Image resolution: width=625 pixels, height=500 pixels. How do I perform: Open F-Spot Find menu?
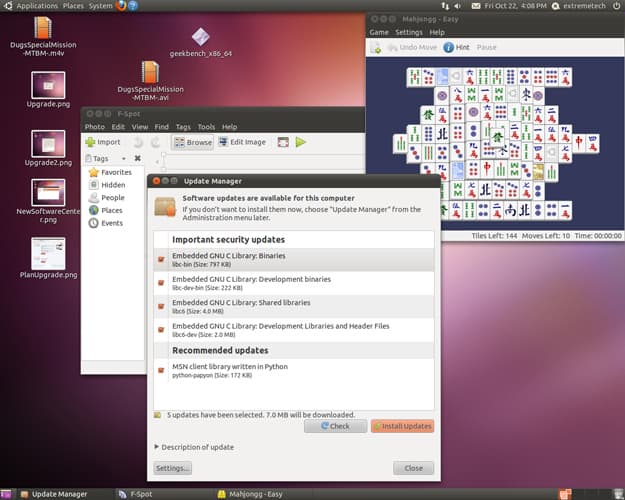coord(161,127)
